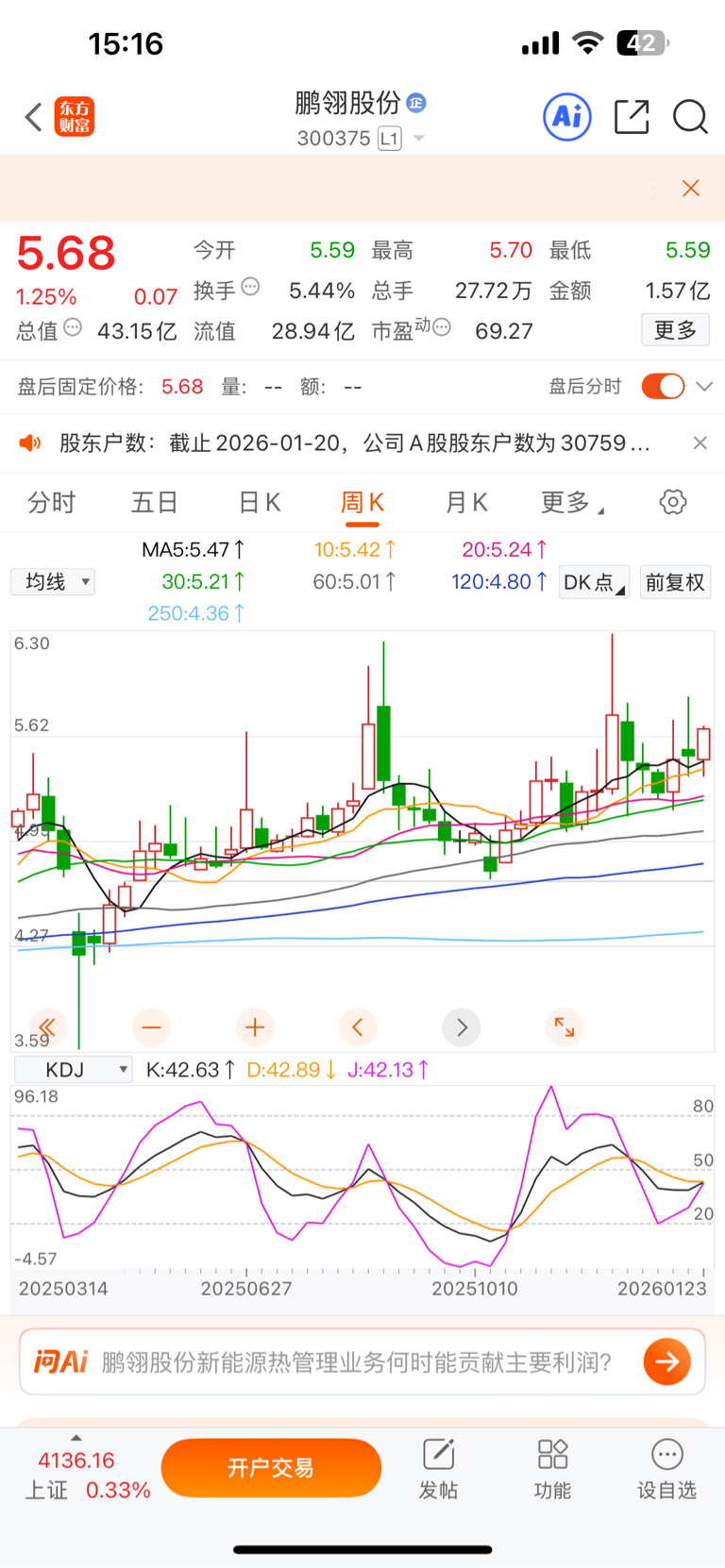Switch to the 日K tab

(x=260, y=502)
